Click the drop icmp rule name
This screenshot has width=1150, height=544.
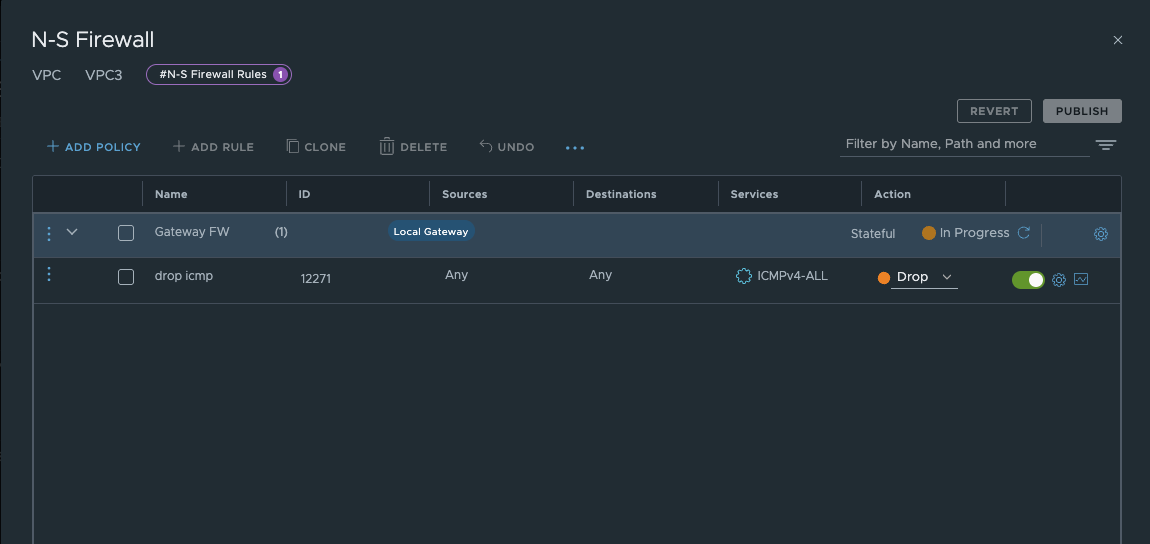click(184, 276)
